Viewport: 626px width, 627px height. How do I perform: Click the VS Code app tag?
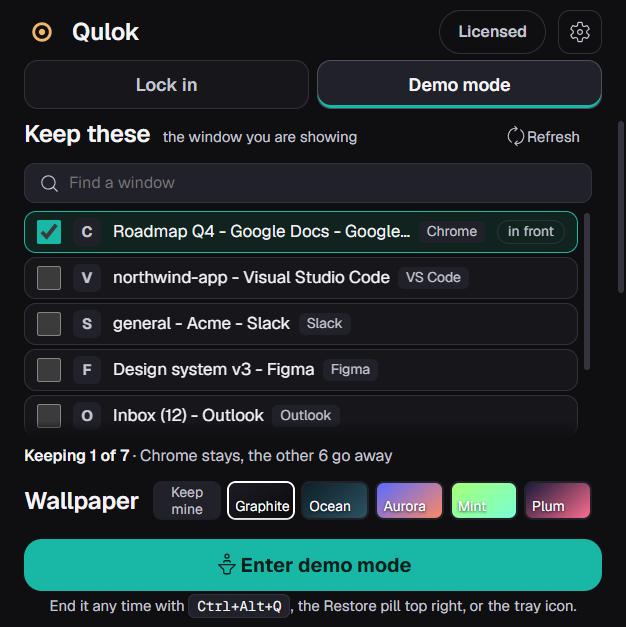(x=433, y=278)
